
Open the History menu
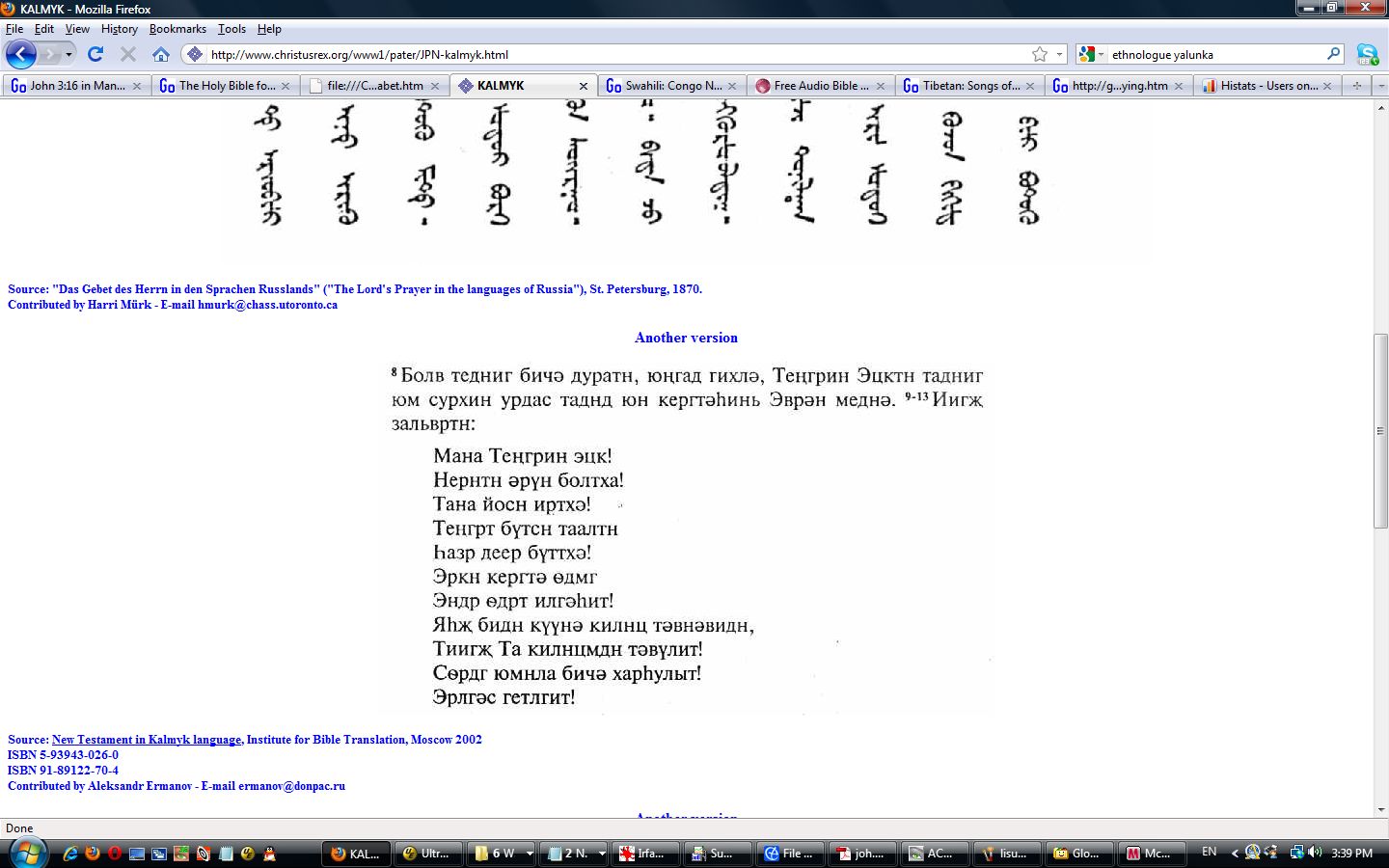pyautogui.click(x=120, y=29)
